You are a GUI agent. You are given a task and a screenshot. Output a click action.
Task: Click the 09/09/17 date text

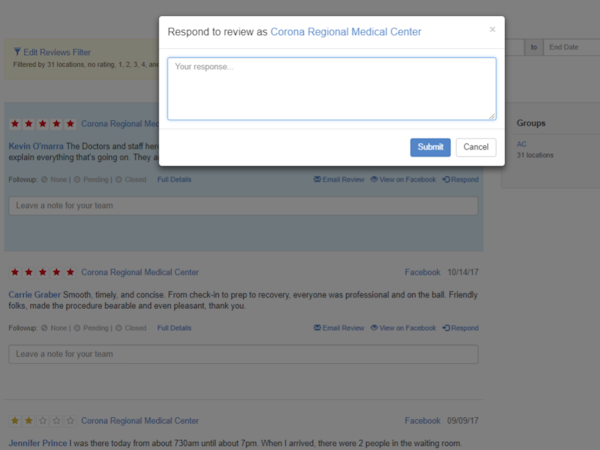point(463,421)
